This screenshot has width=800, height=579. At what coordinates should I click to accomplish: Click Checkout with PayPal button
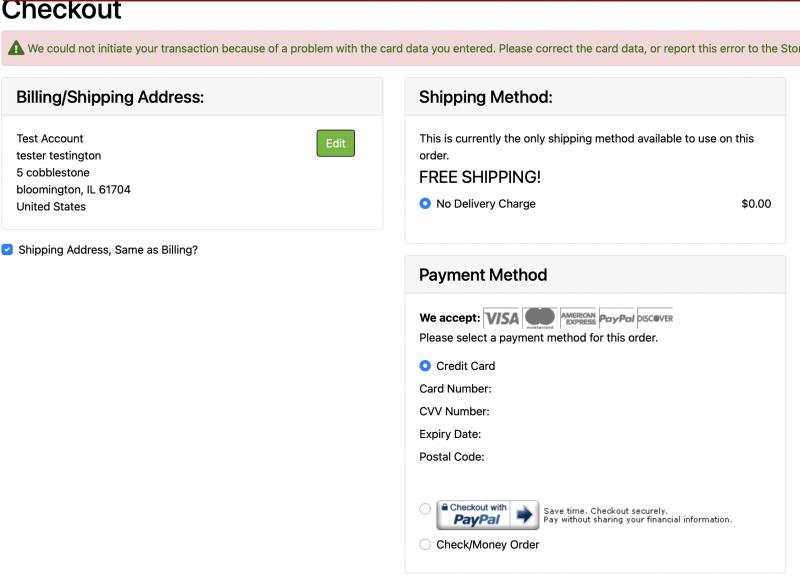tap(488, 515)
